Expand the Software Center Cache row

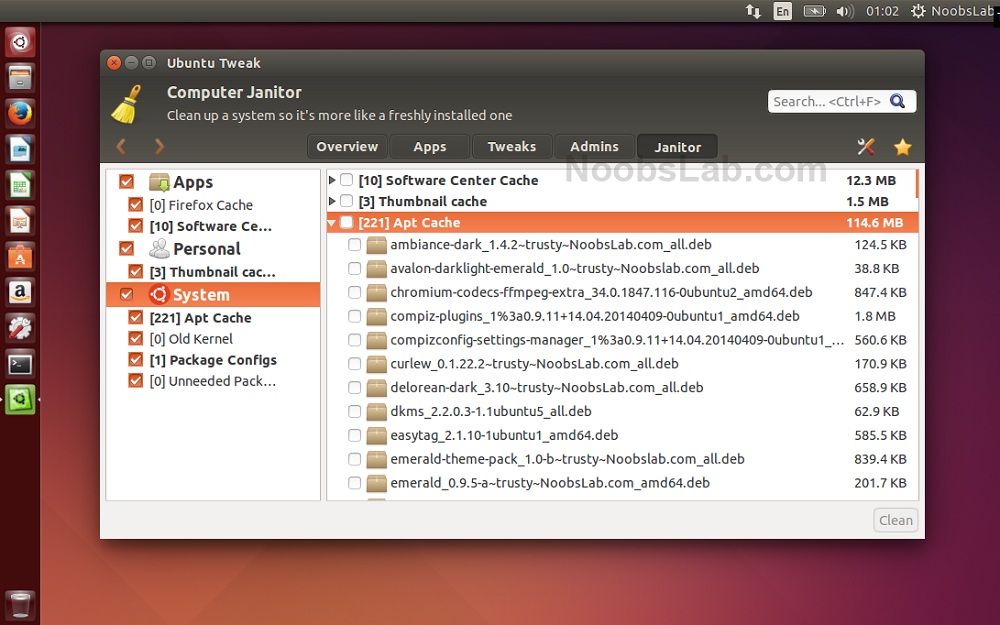click(x=332, y=180)
